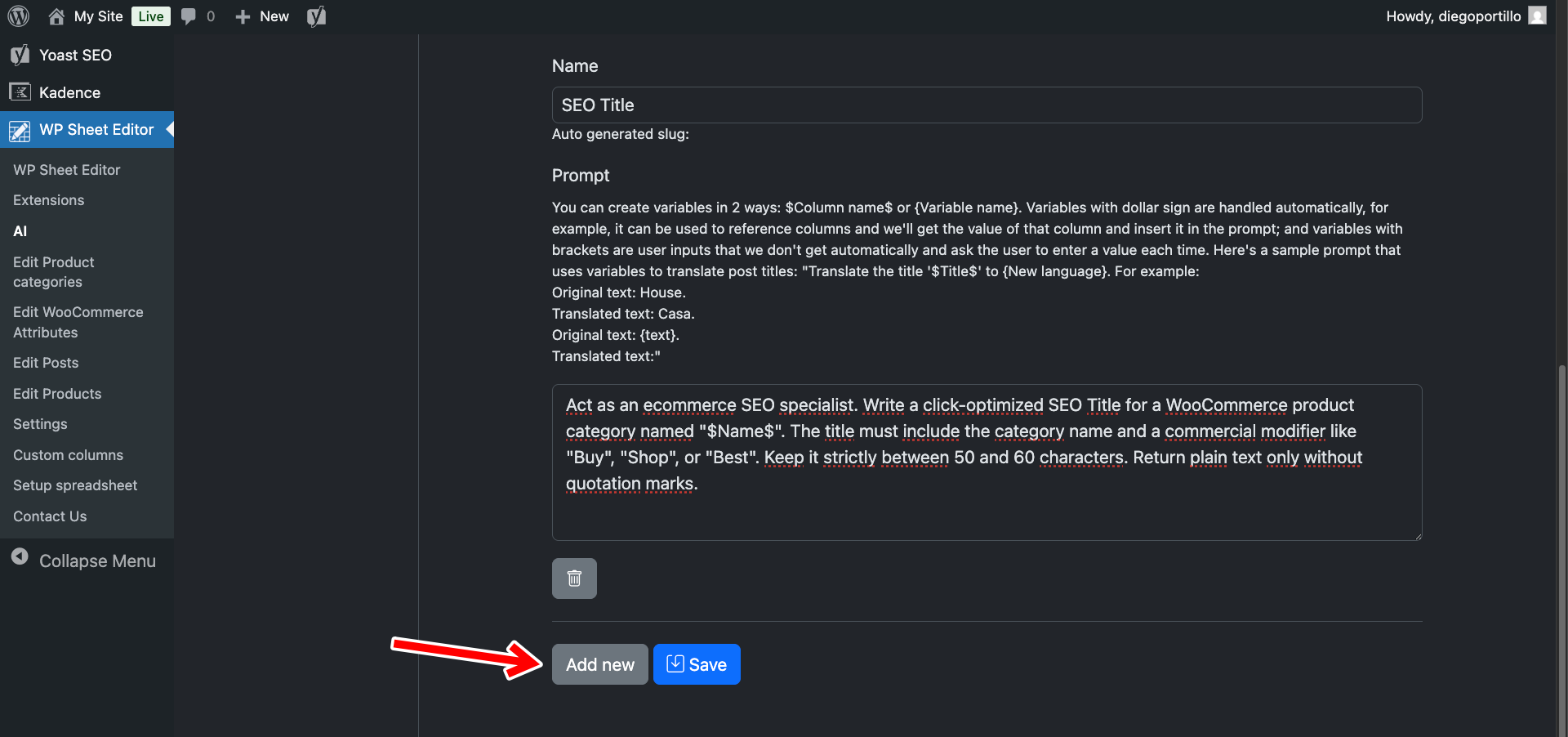Select WP Sheet Editor main menu
The height and width of the screenshot is (737, 1568).
coord(96,130)
